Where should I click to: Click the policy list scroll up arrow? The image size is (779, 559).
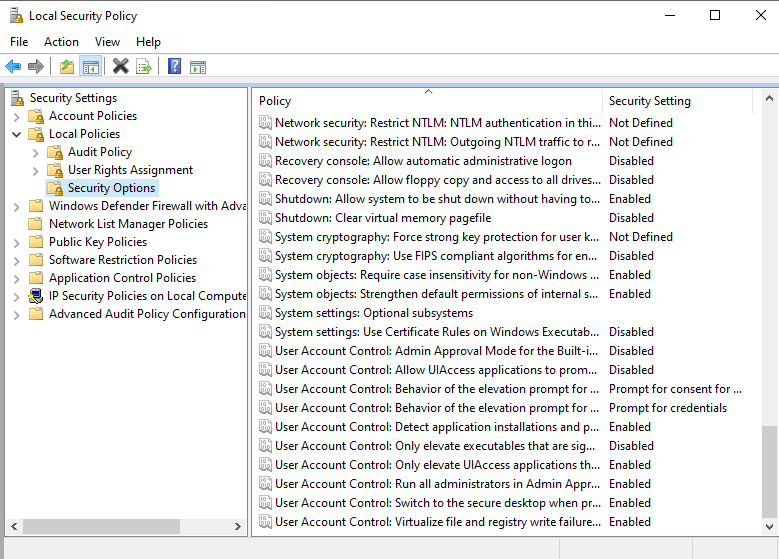point(770,98)
